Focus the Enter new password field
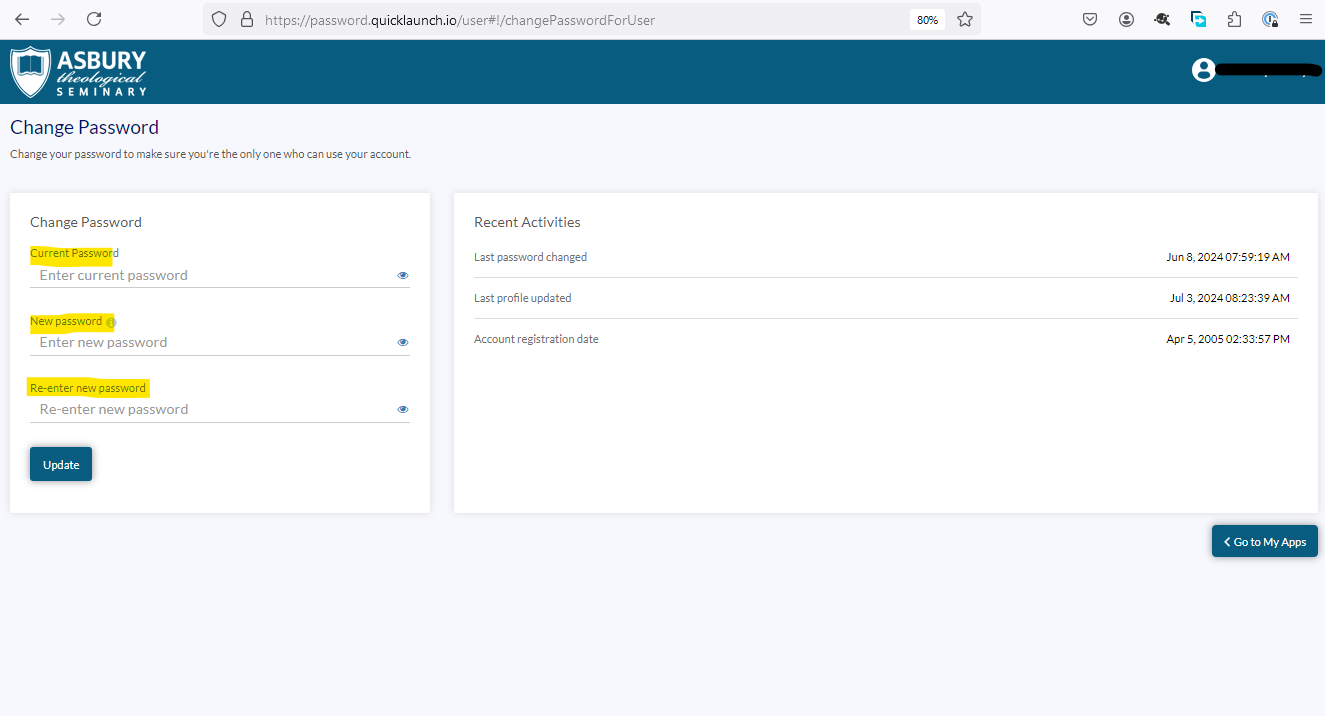The width and height of the screenshot is (1325, 716). (x=210, y=342)
